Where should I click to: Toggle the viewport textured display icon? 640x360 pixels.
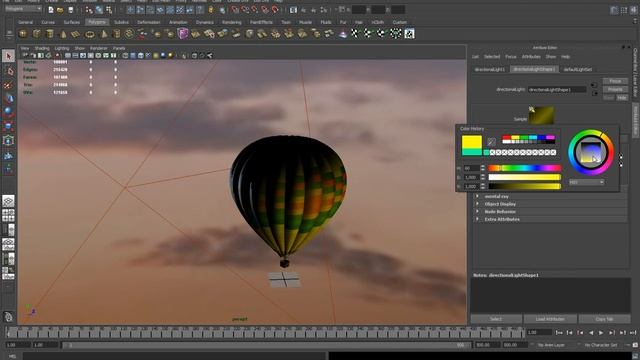pos(148,56)
